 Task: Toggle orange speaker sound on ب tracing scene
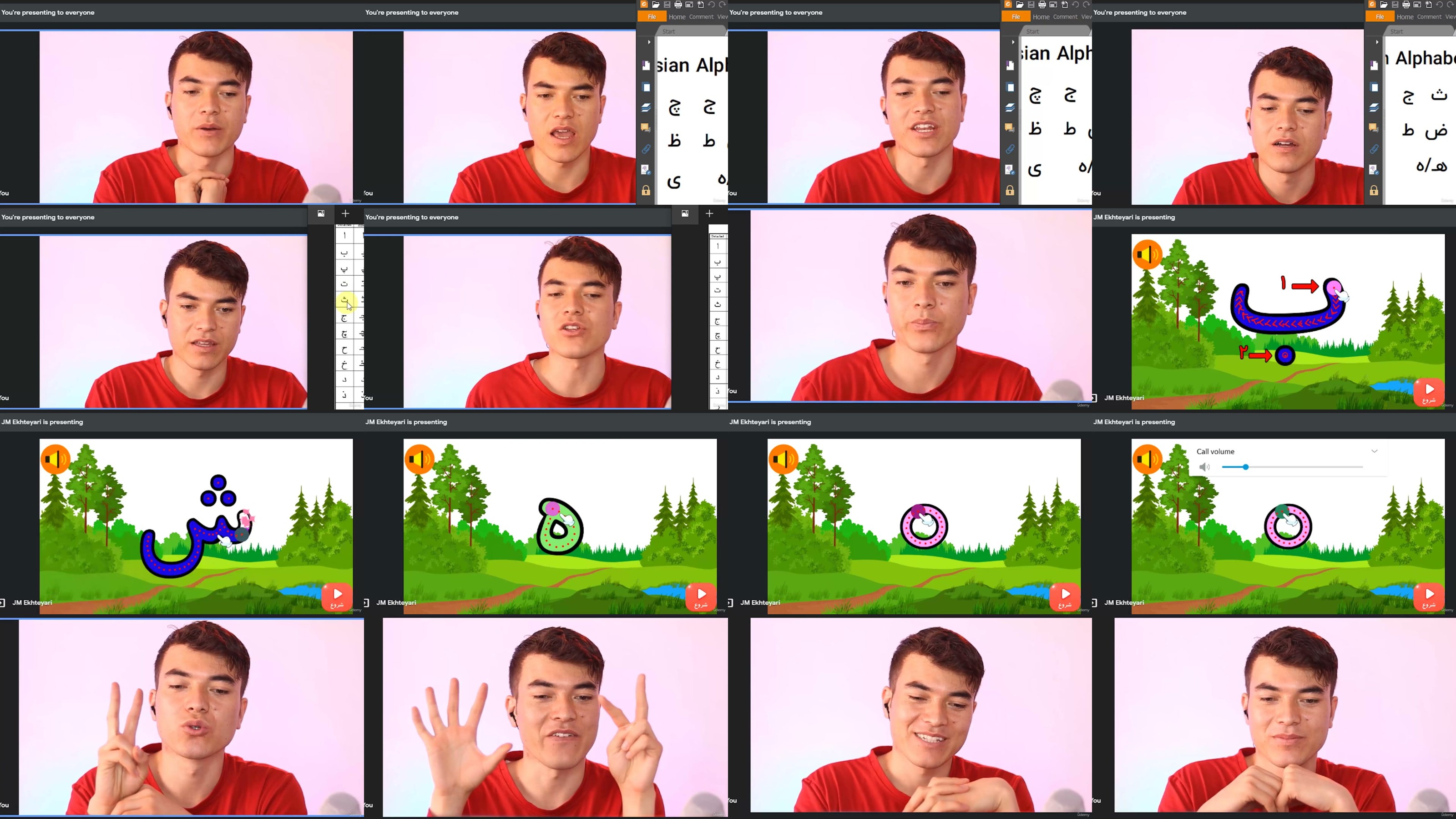click(x=1147, y=254)
